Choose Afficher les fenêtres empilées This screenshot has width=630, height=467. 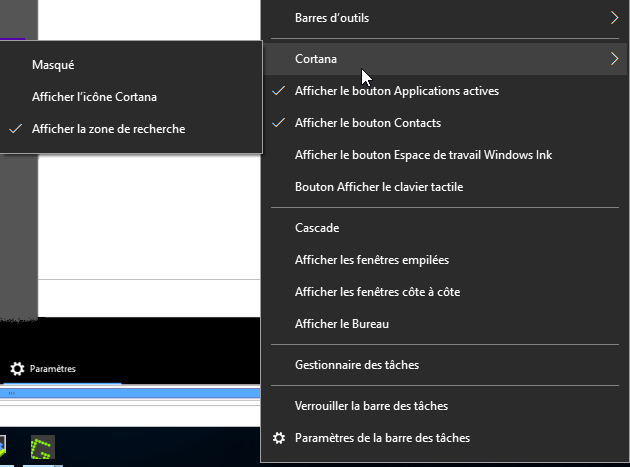(371, 260)
